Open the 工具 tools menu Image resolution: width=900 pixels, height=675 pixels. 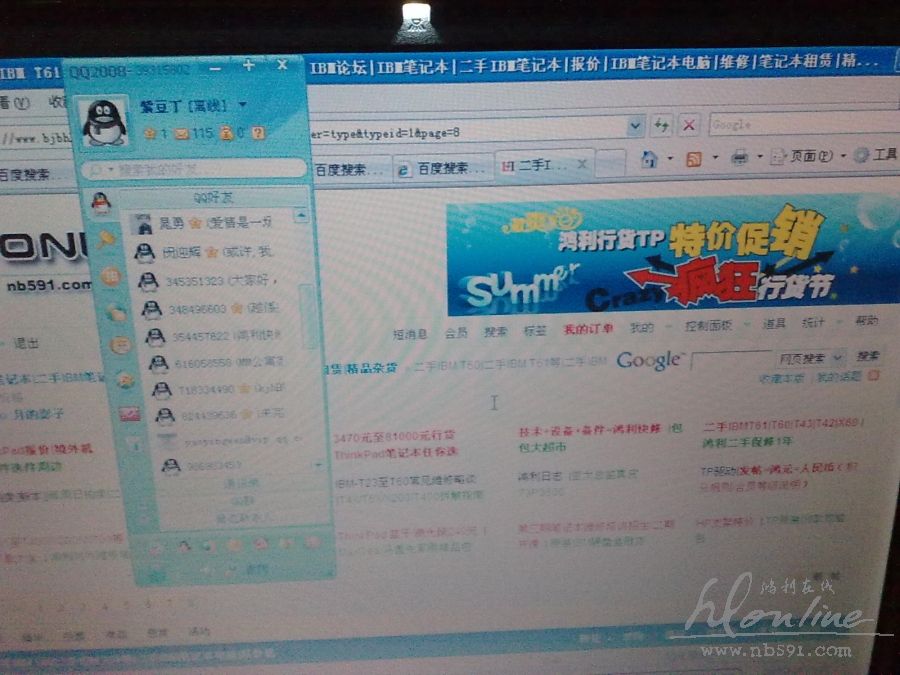(876, 154)
